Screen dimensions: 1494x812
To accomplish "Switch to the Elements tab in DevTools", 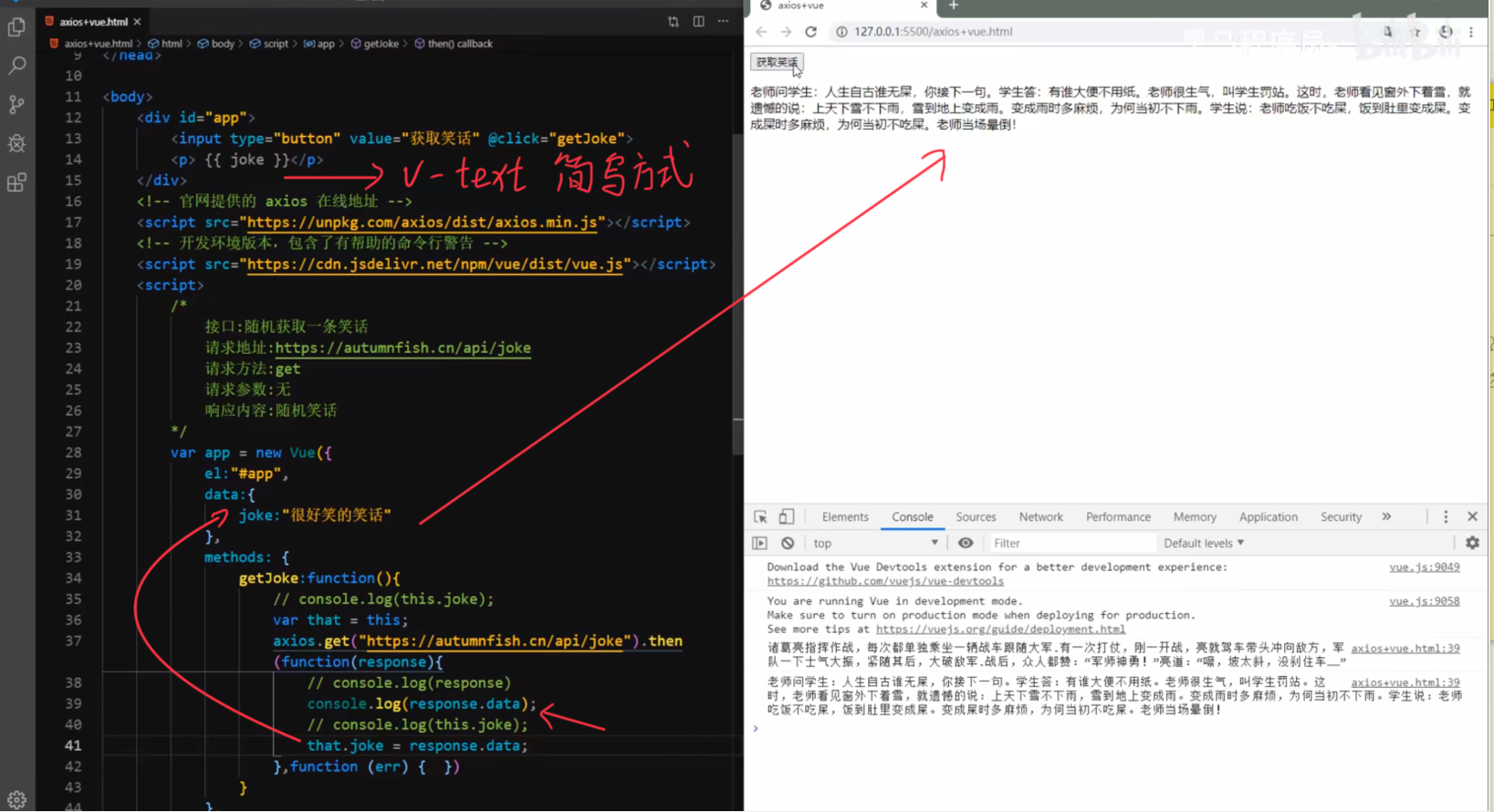I will [x=845, y=517].
